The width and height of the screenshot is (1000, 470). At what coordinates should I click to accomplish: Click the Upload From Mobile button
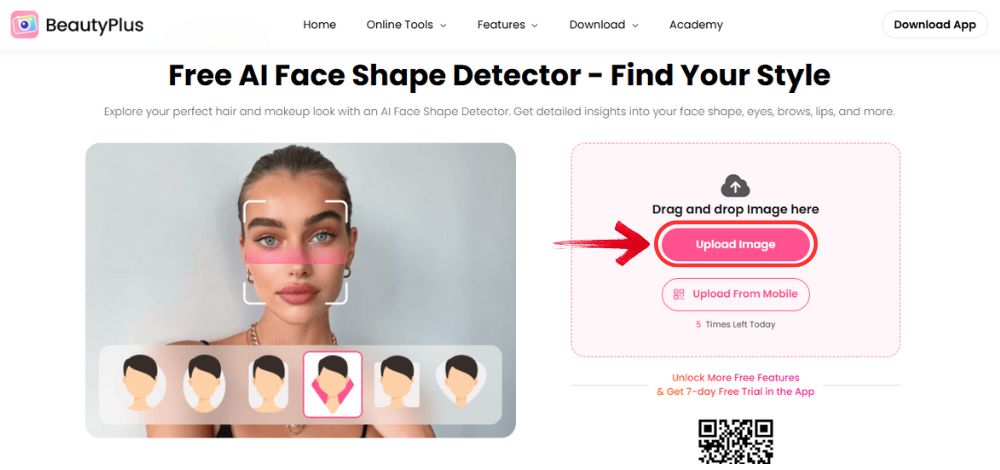pos(735,294)
